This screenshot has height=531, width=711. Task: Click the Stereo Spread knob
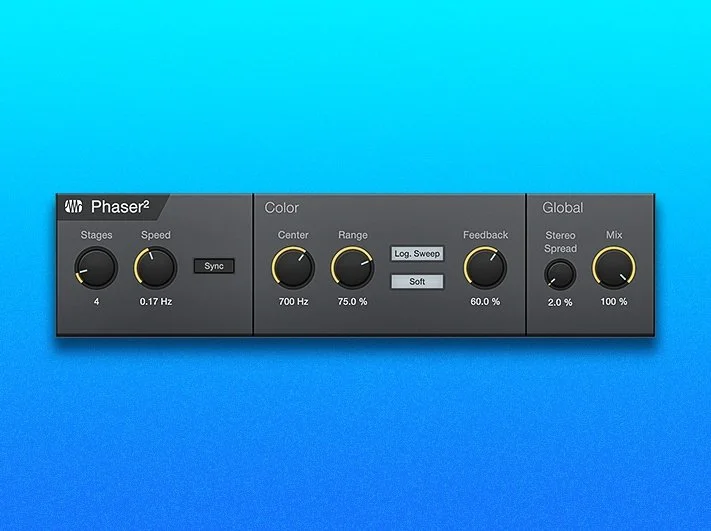(x=560, y=274)
